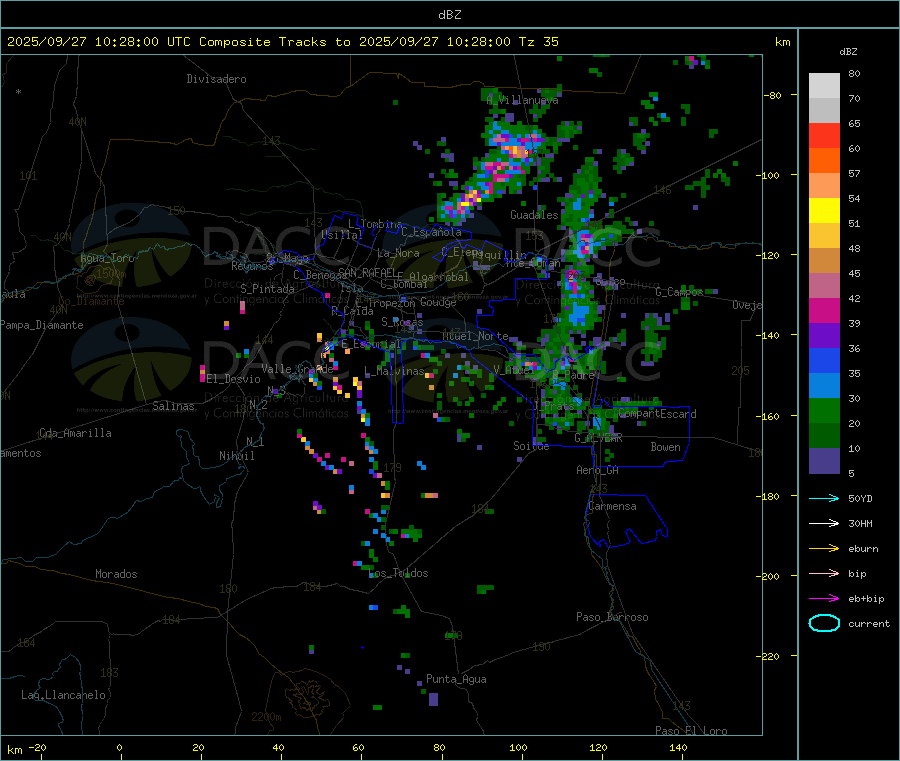Click the -200 tick on vertical axis
The image size is (900, 761).
tap(769, 576)
